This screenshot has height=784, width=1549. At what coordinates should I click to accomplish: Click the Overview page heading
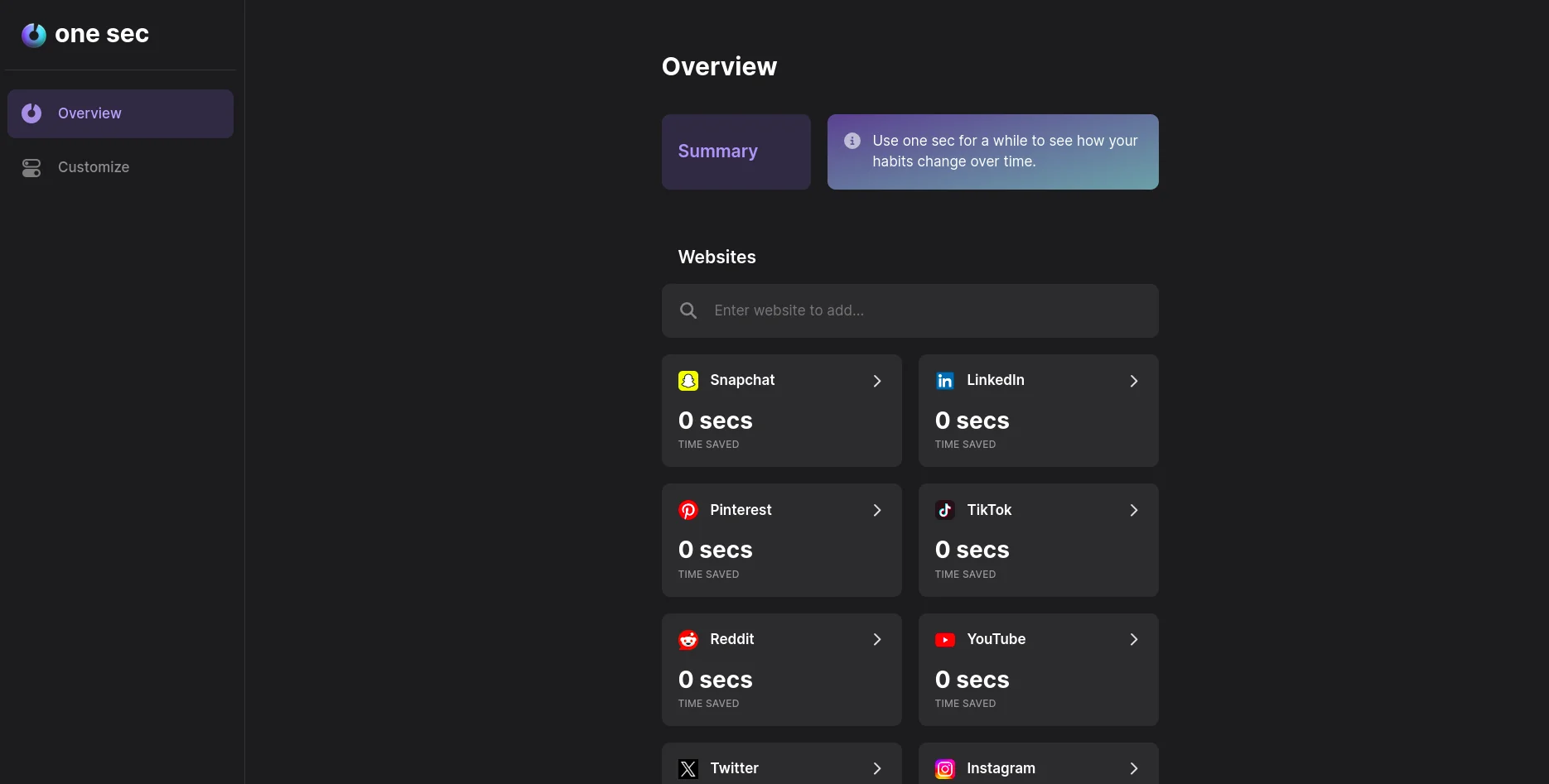tap(720, 66)
